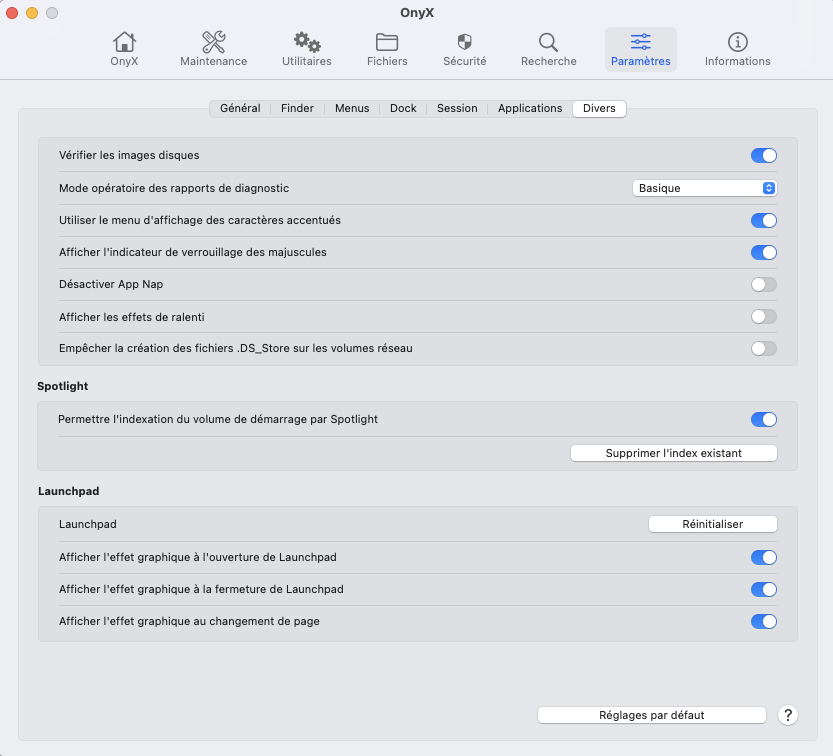Select the Divers tab
Viewport: 833px width, 756px height.
(x=599, y=108)
